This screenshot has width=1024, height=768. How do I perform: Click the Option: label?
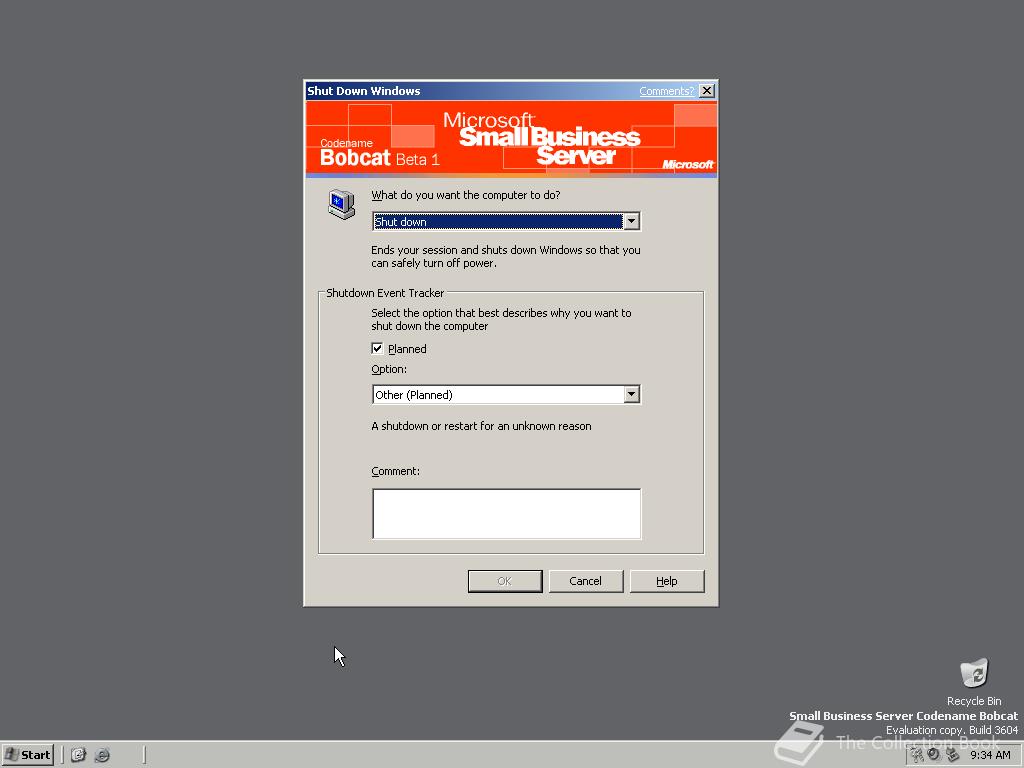[x=389, y=369]
